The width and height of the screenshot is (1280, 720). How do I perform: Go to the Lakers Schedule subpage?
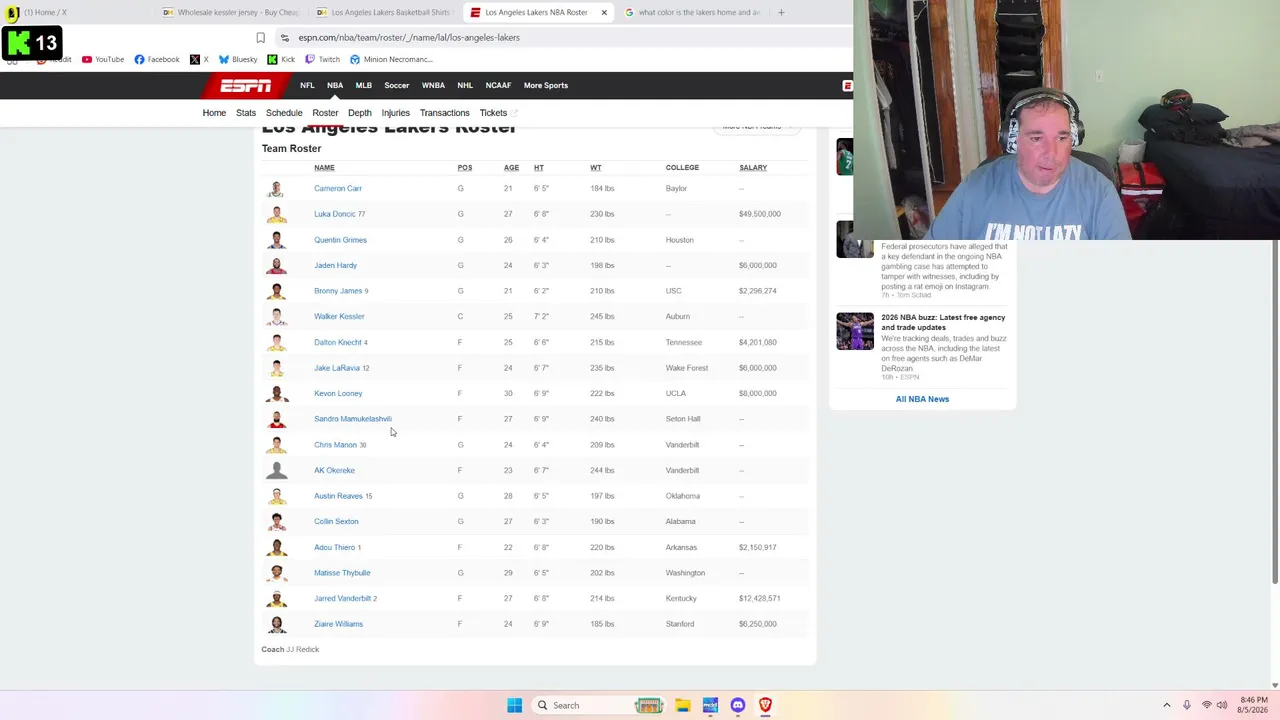[x=284, y=113]
